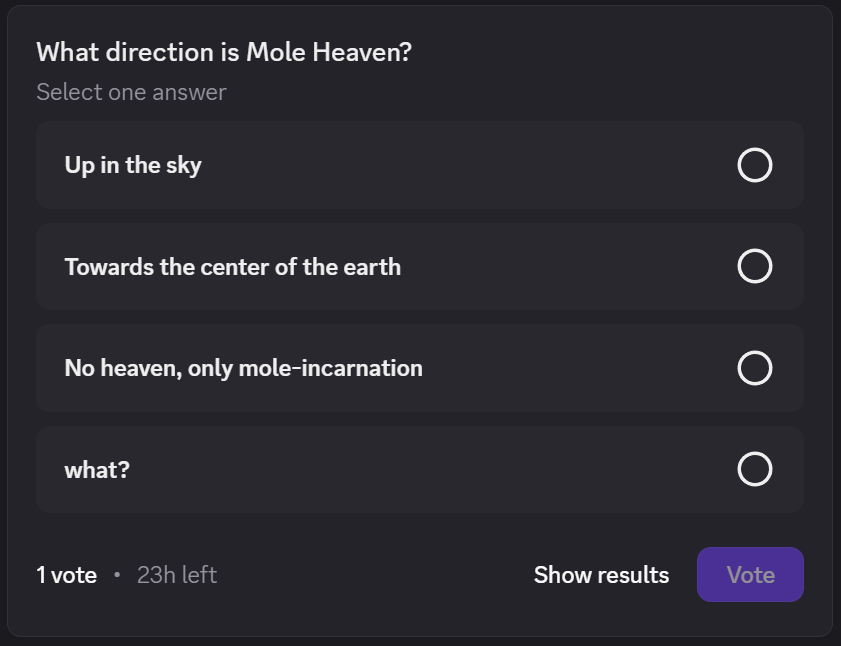
Task: Click empty poll footer area left of Show results
Action: (x=370, y=575)
